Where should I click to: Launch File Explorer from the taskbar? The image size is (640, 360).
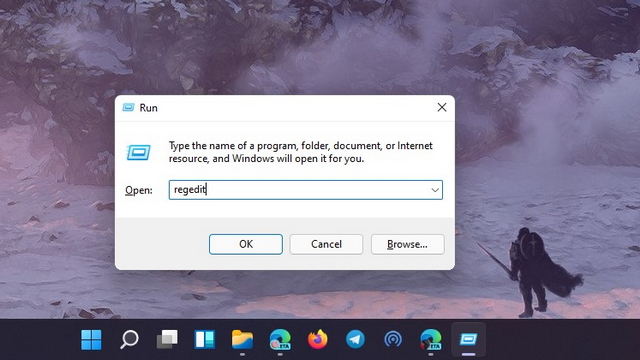(x=242, y=339)
